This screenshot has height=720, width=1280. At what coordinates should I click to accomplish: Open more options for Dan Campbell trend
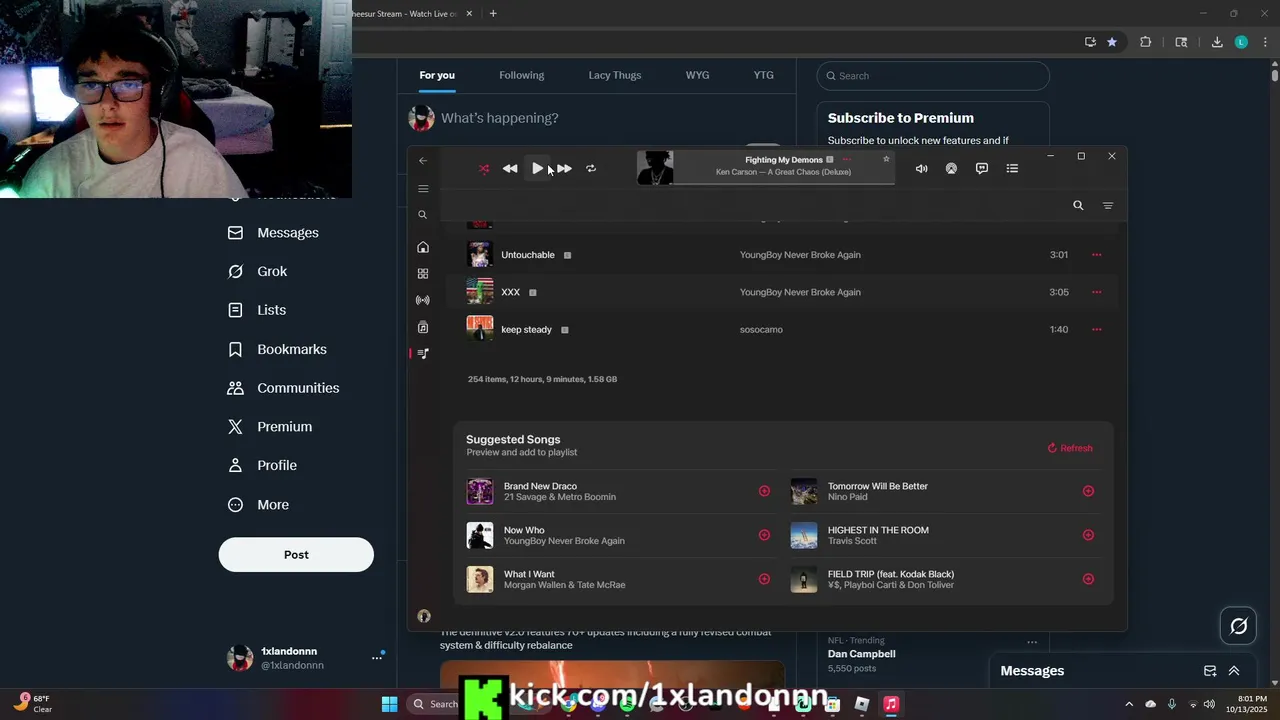pos(1032,642)
